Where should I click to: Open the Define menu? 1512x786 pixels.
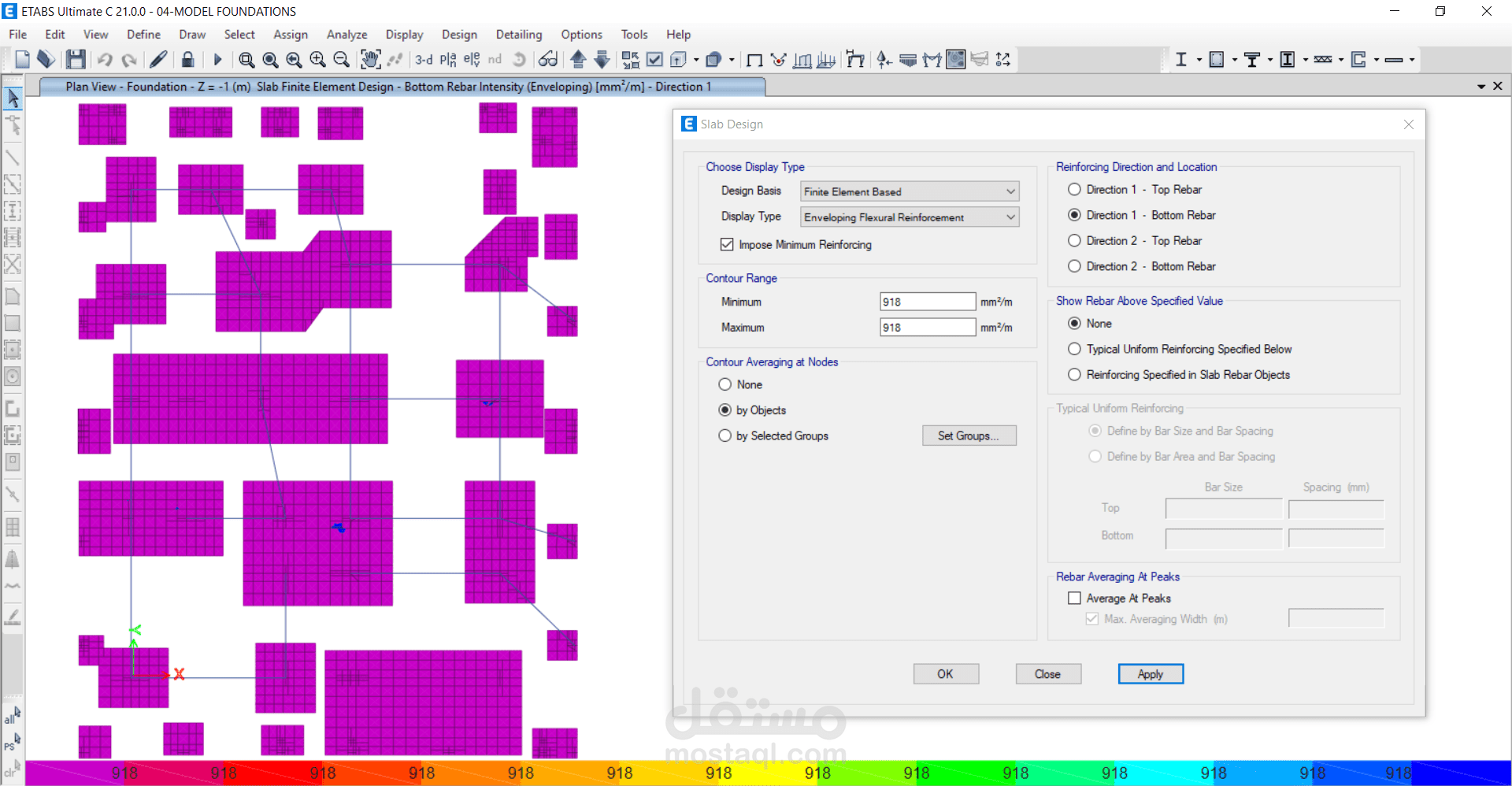coord(143,35)
